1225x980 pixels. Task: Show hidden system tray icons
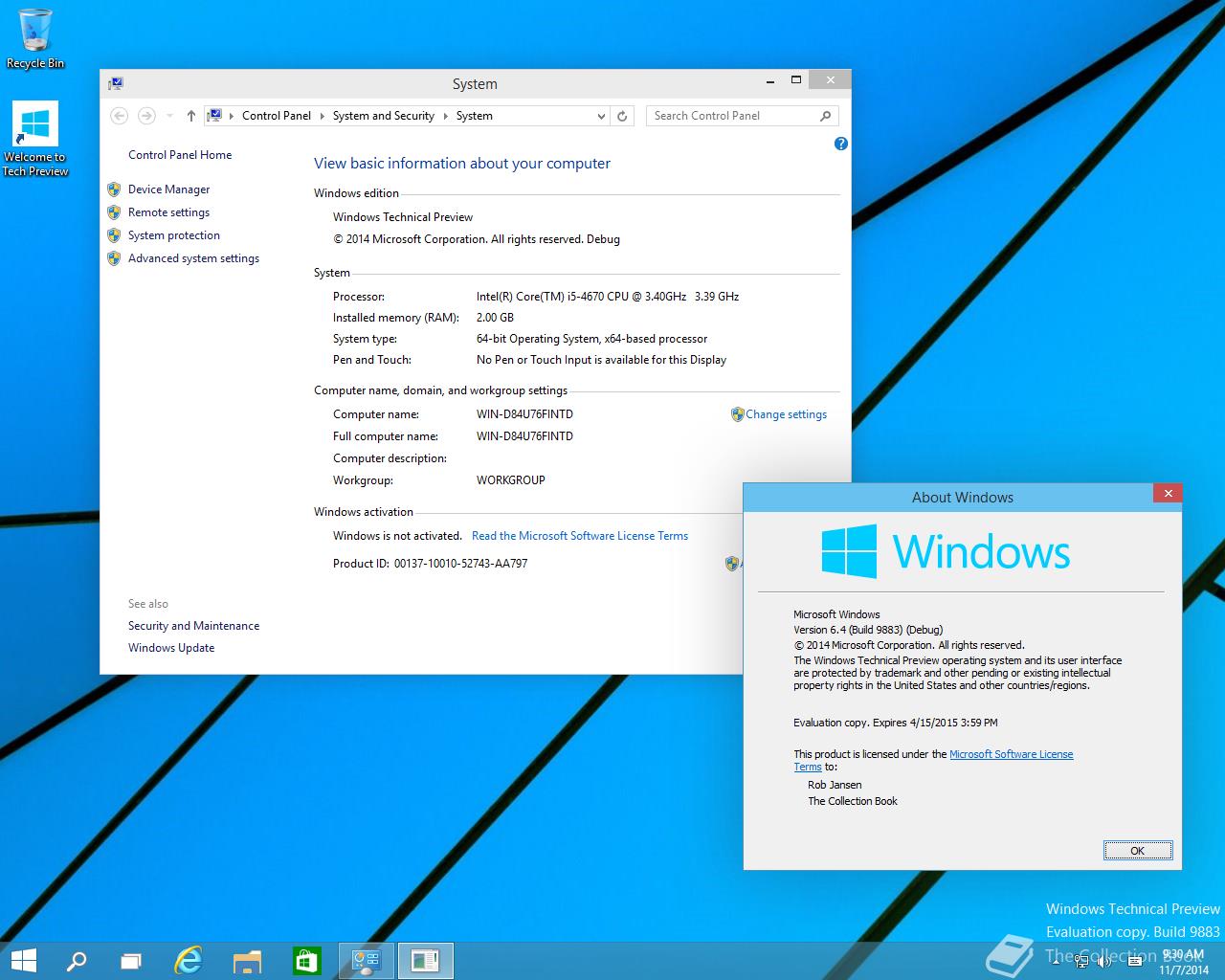pos(1055,961)
